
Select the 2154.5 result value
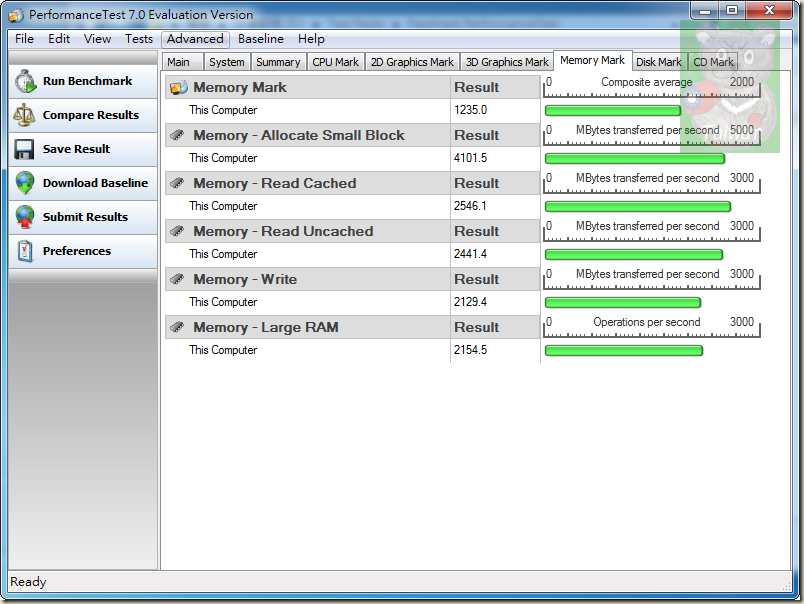click(x=470, y=350)
